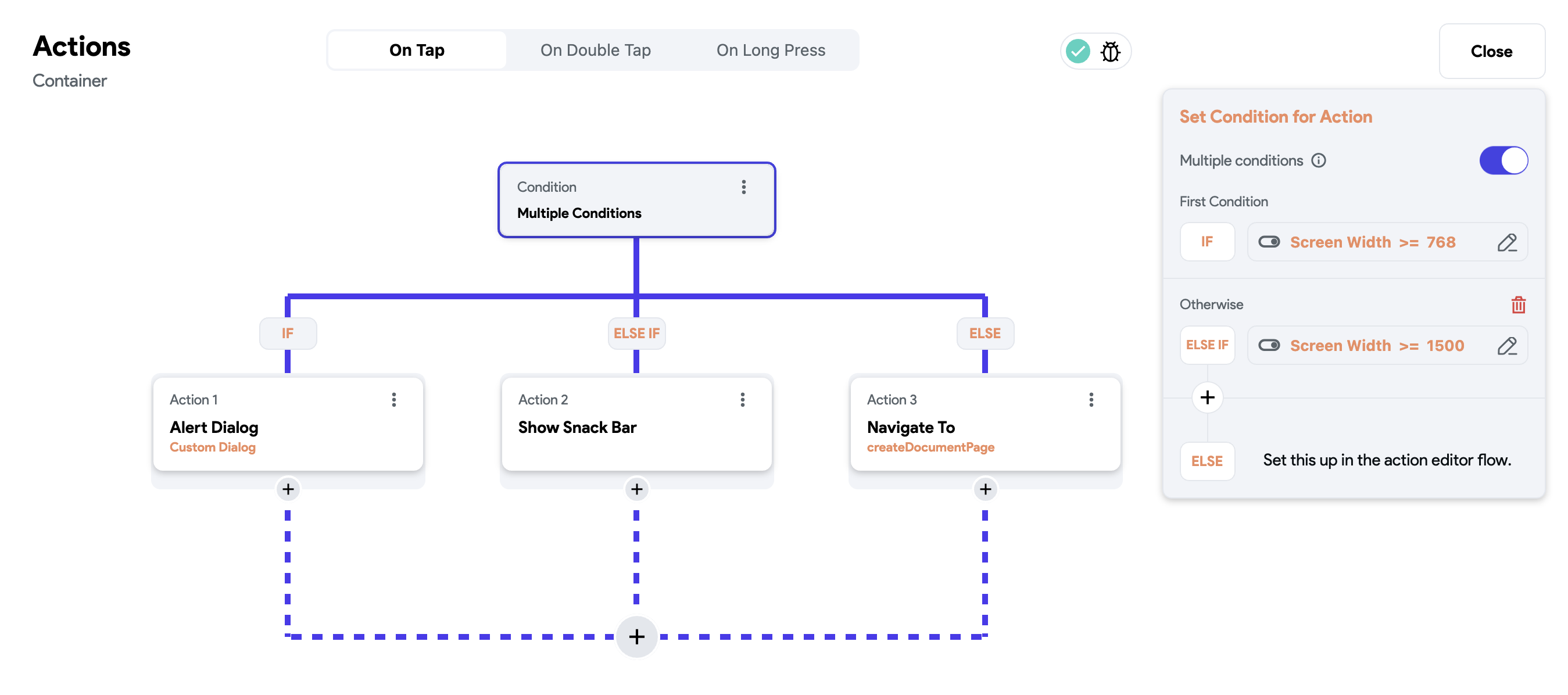Click the ELSE IF branch label
Viewport: 1568px width, 695px height.
[637, 334]
